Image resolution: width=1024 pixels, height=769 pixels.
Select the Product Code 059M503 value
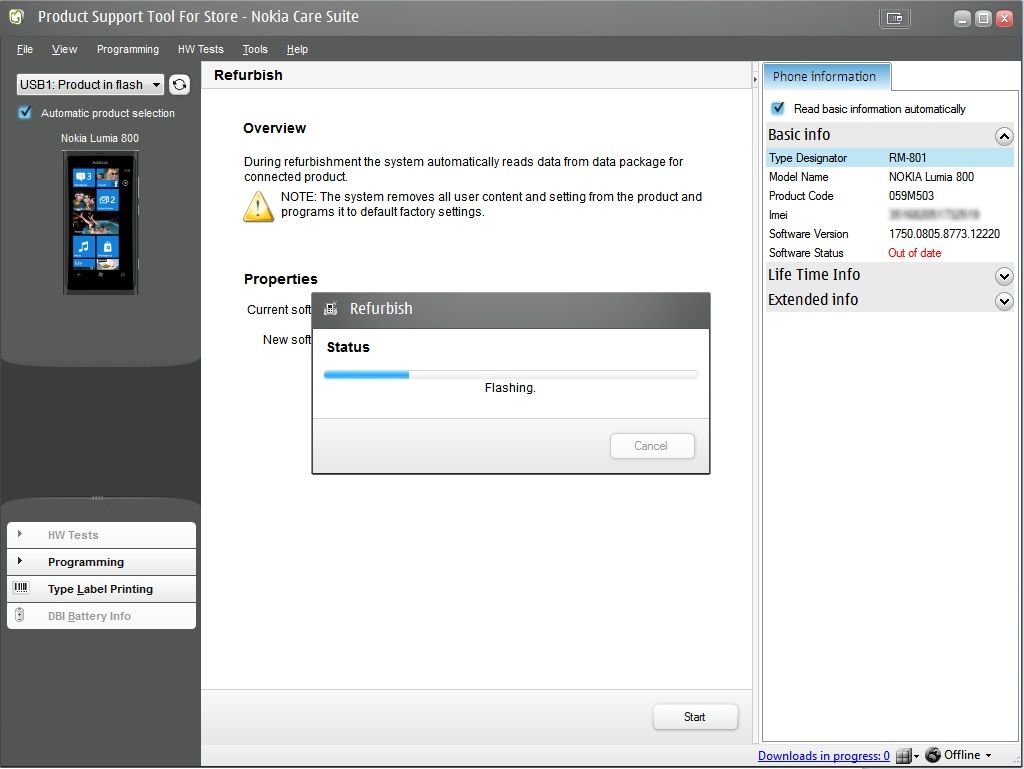(911, 196)
